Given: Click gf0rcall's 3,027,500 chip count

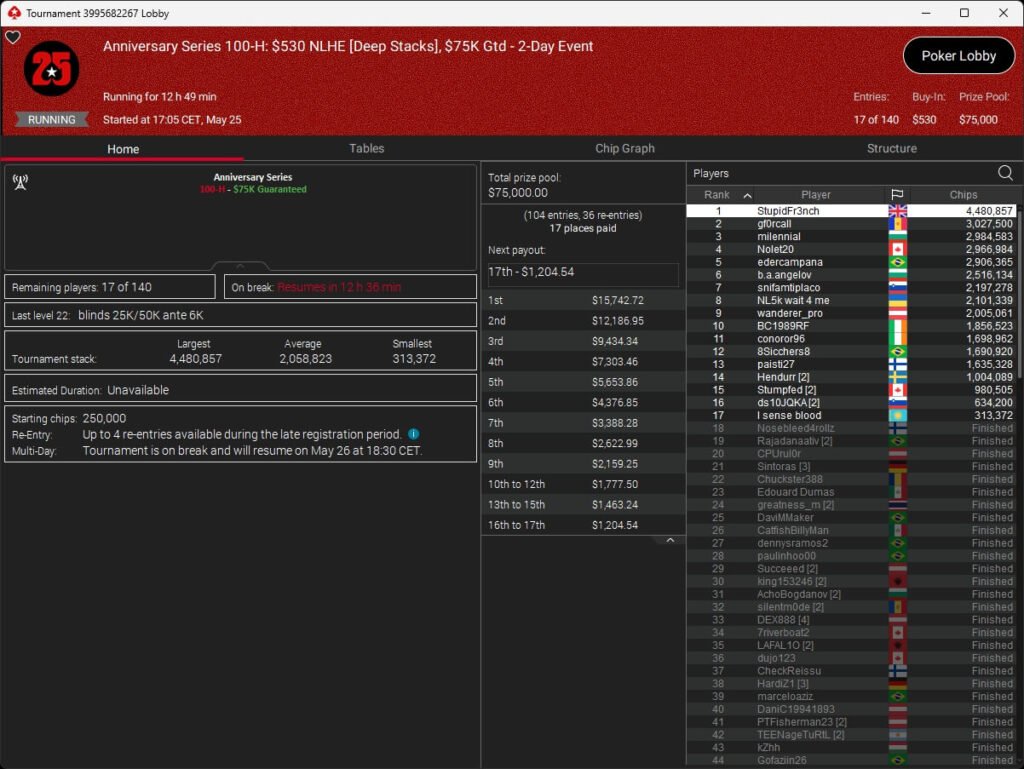Looking at the screenshot, I should tap(989, 224).
